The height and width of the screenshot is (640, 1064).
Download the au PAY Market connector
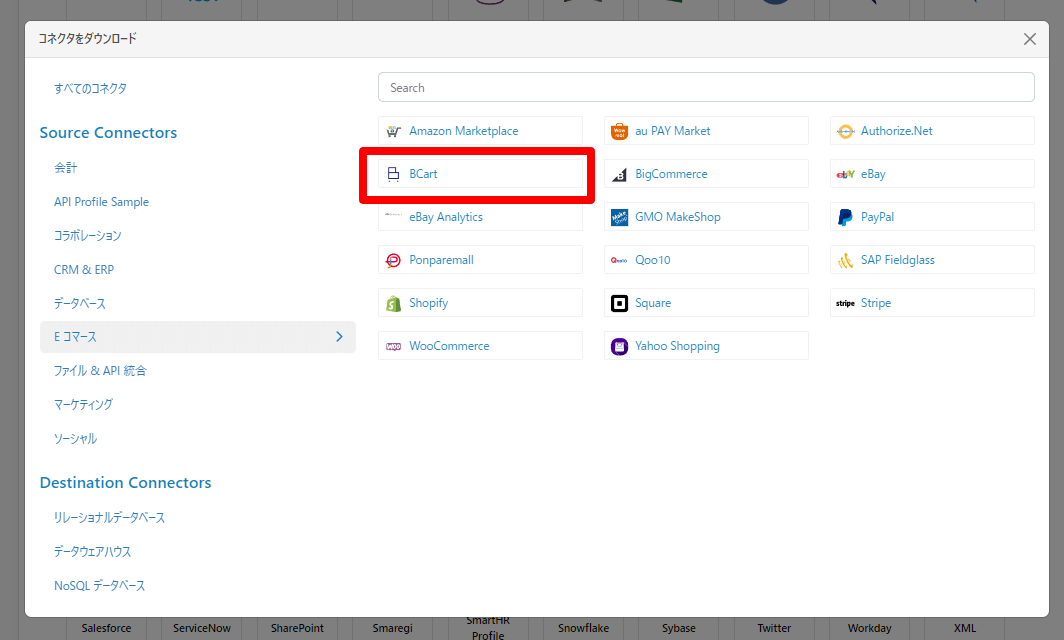point(706,131)
